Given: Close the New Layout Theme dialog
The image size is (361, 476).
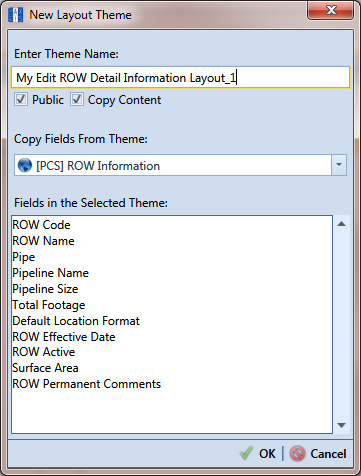Looking at the screenshot, I should [330, 11].
